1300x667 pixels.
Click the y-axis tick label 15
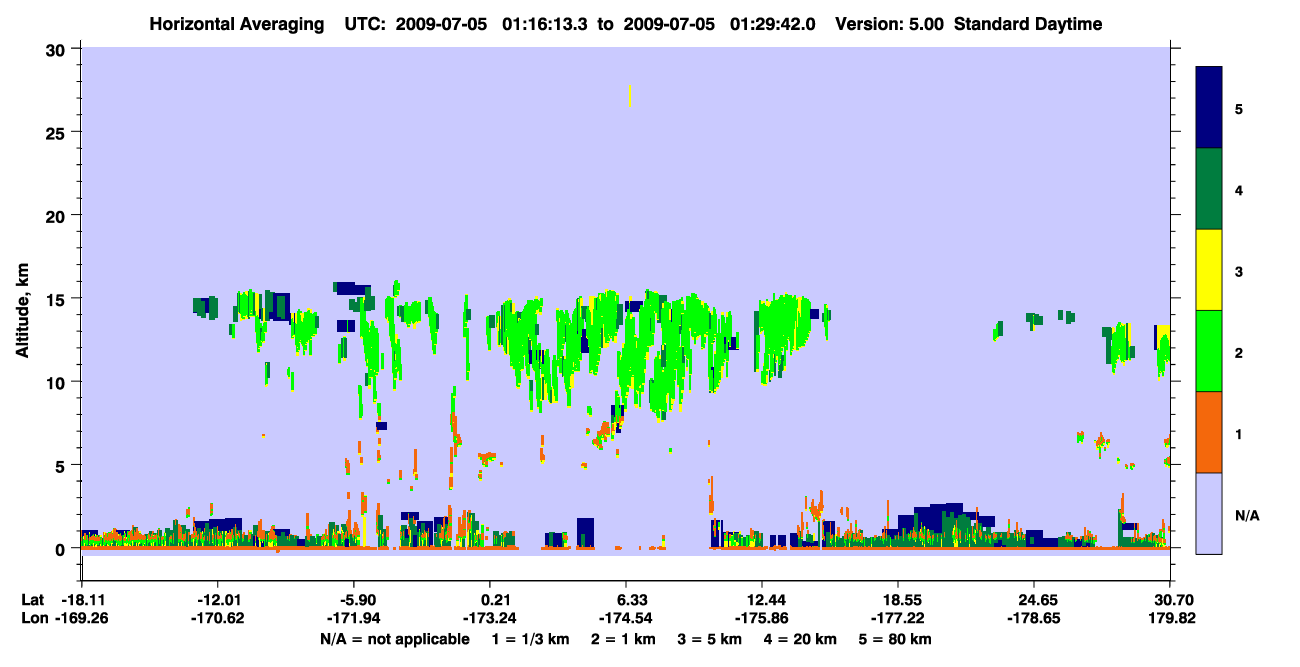point(58,299)
